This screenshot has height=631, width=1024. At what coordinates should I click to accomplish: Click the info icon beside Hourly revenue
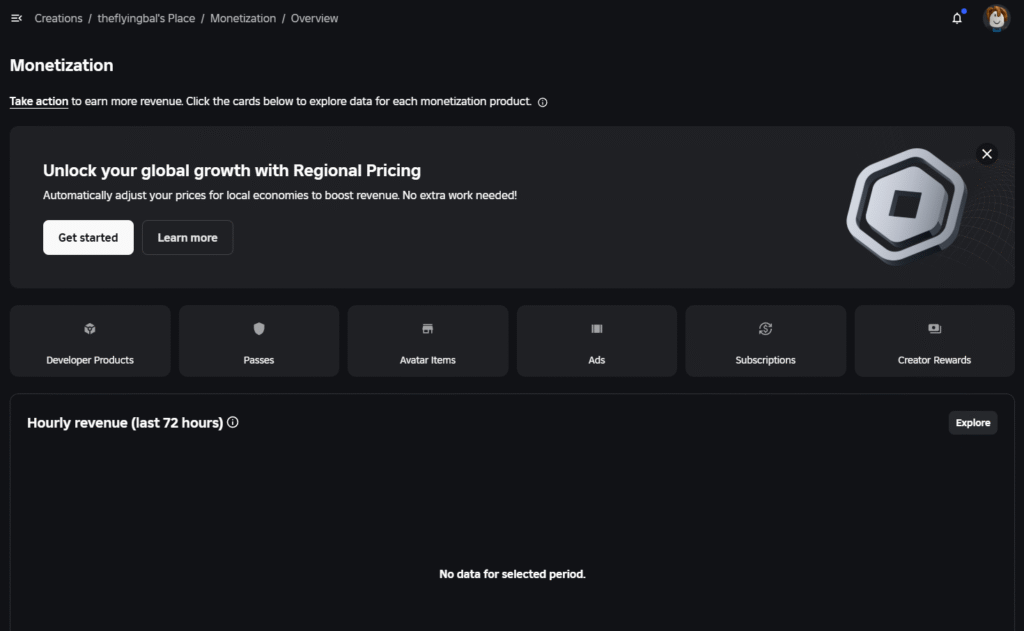[x=232, y=423]
